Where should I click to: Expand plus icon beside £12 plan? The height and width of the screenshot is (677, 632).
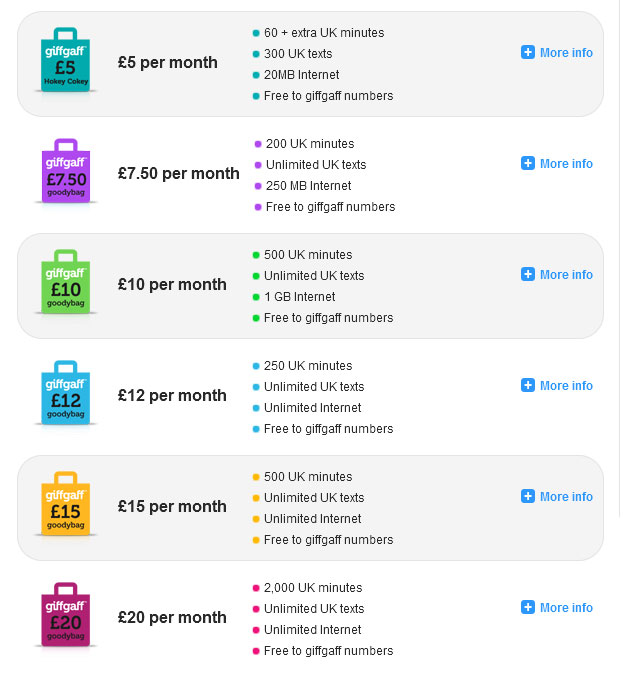pyautogui.click(x=528, y=385)
